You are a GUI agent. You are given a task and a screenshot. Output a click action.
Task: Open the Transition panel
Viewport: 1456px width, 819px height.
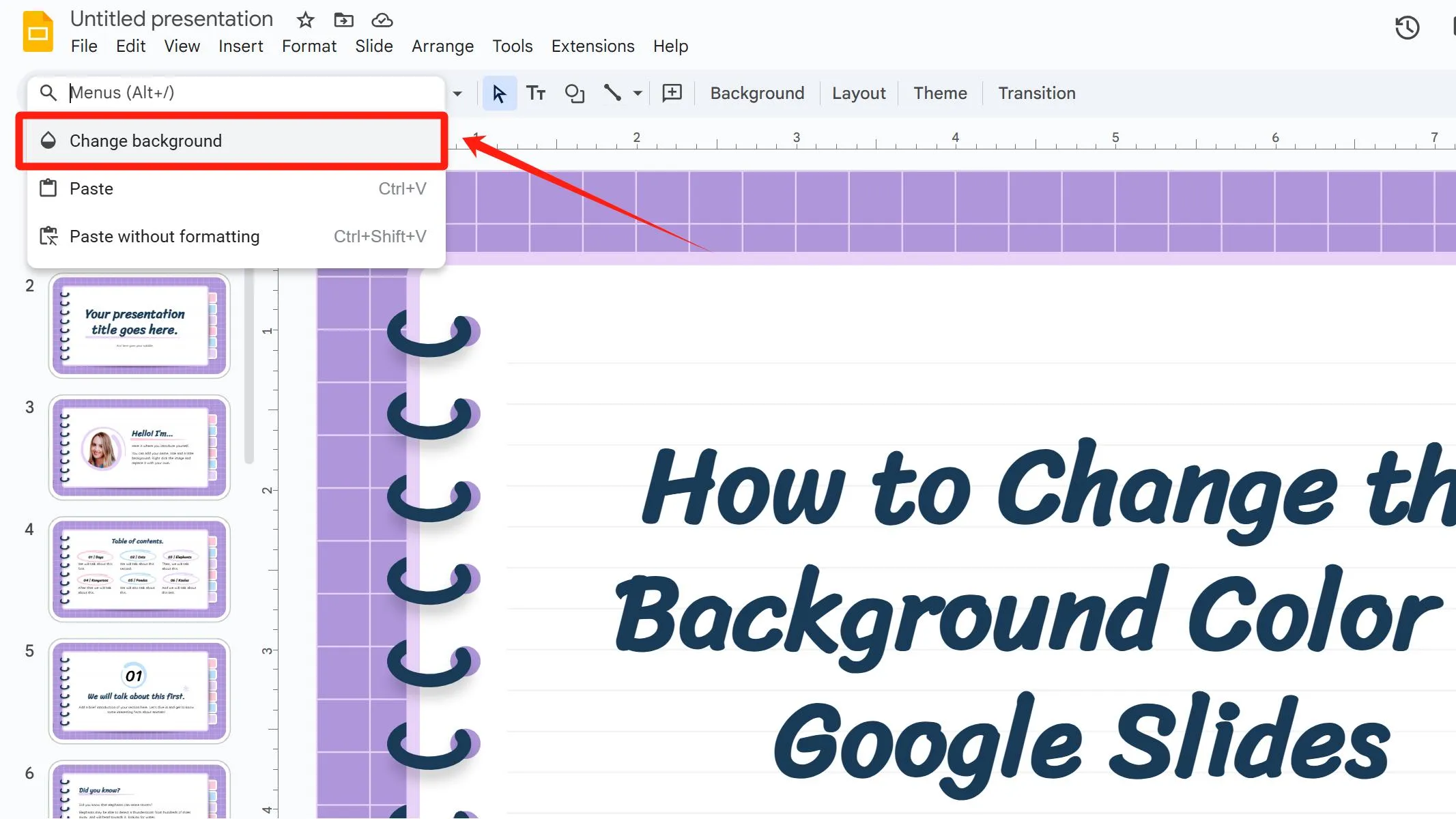(x=1036, y=93)
